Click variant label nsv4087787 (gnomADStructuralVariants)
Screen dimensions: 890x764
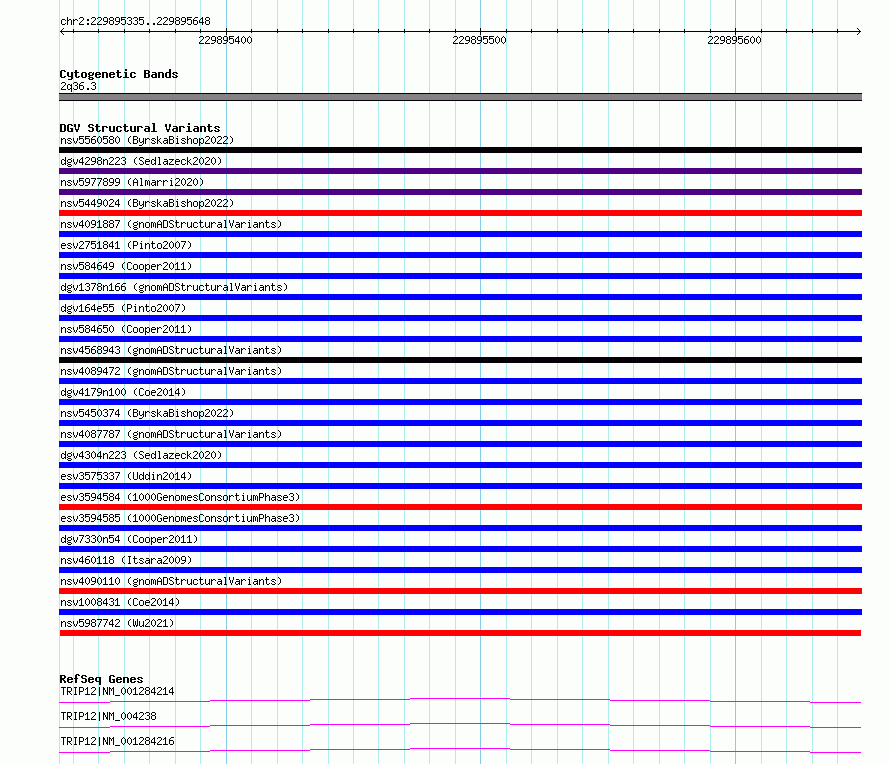click(171, 434)
